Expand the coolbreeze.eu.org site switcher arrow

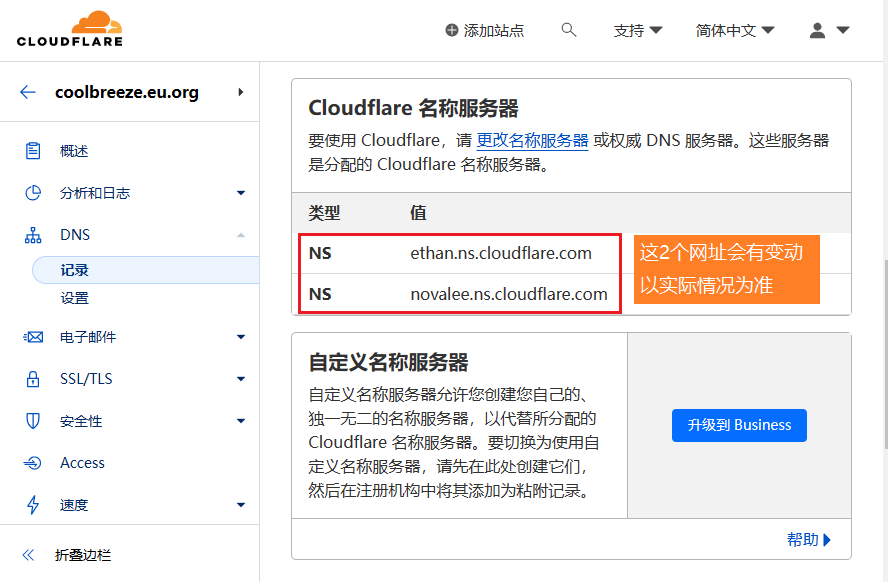(241, 92)
